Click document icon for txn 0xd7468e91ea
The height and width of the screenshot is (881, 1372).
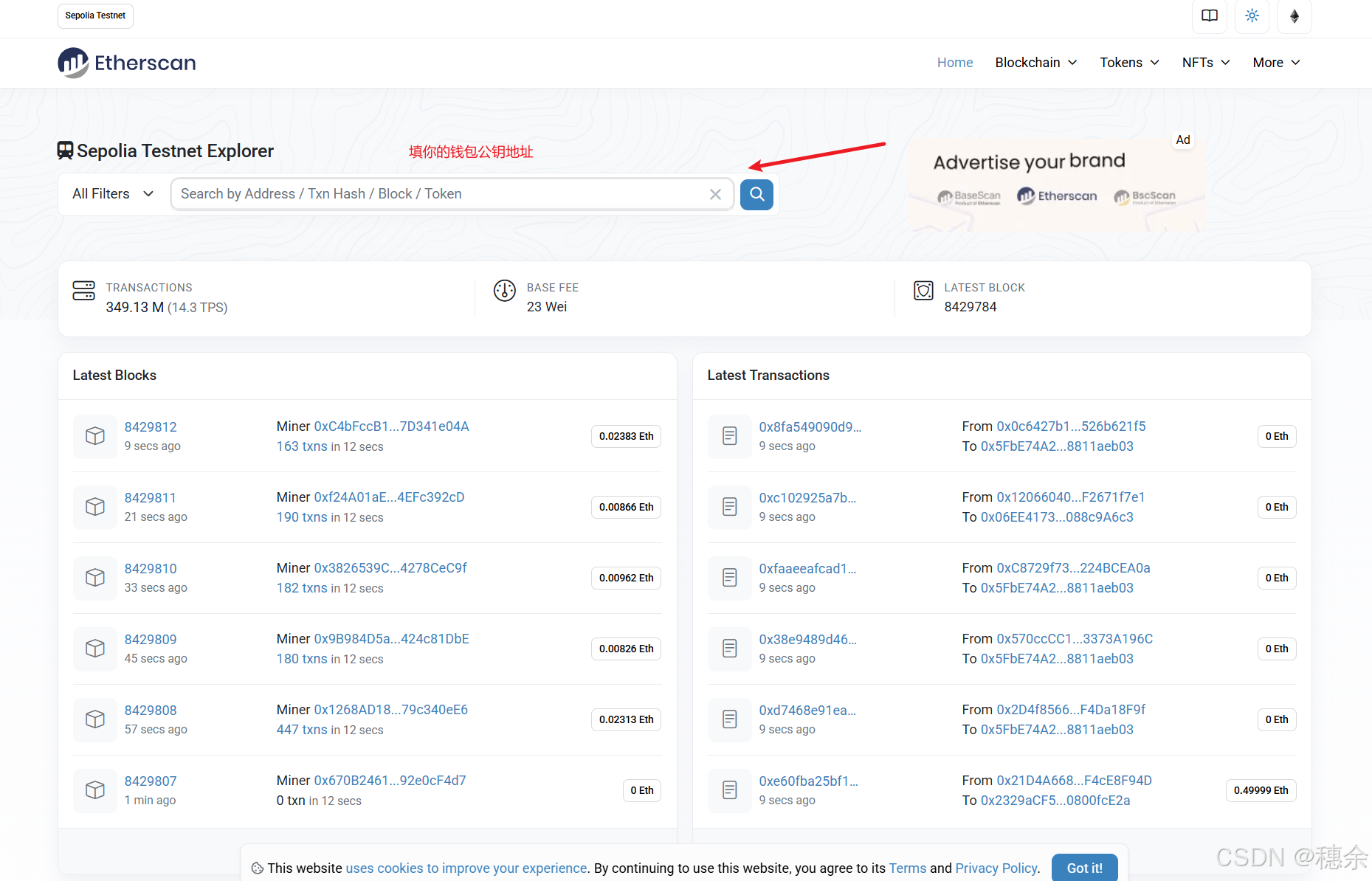click(730, 719)
